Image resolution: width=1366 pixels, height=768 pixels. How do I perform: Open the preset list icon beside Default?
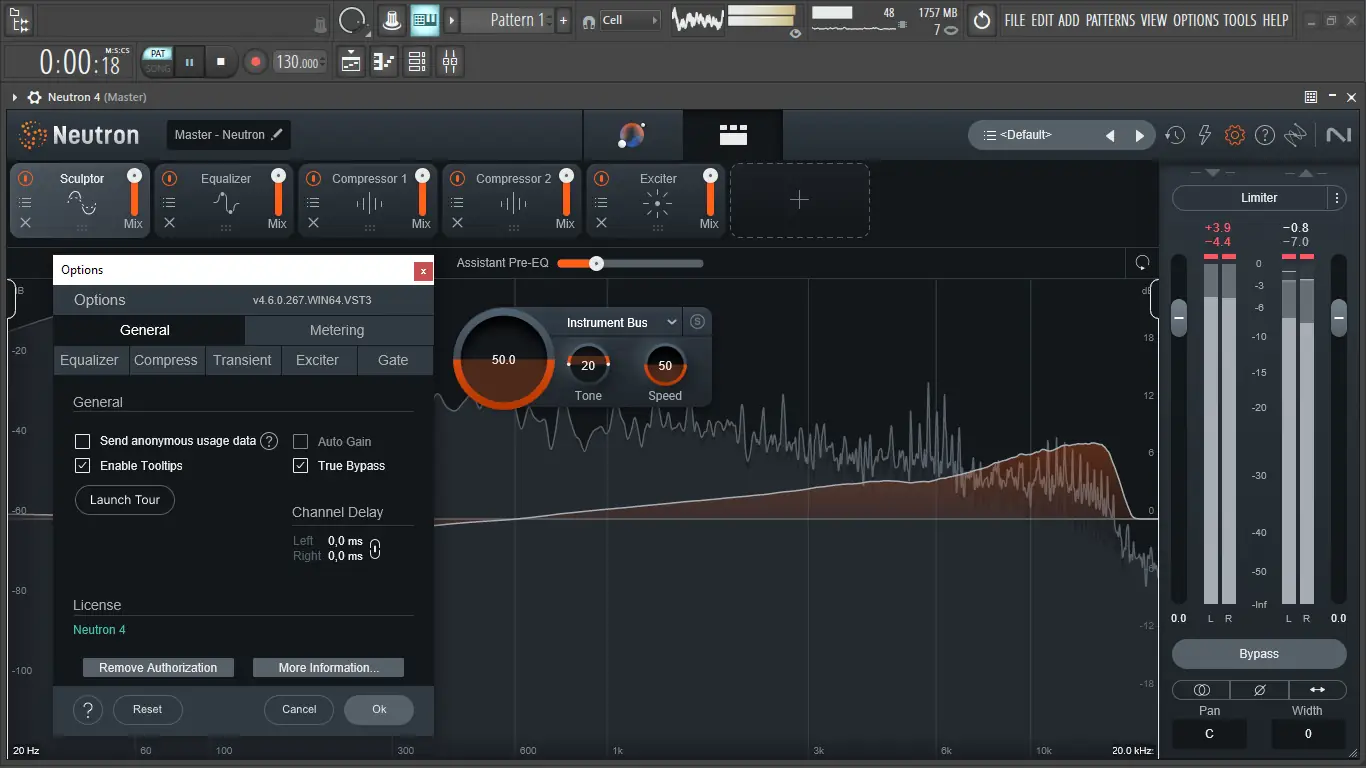[990, 135]
